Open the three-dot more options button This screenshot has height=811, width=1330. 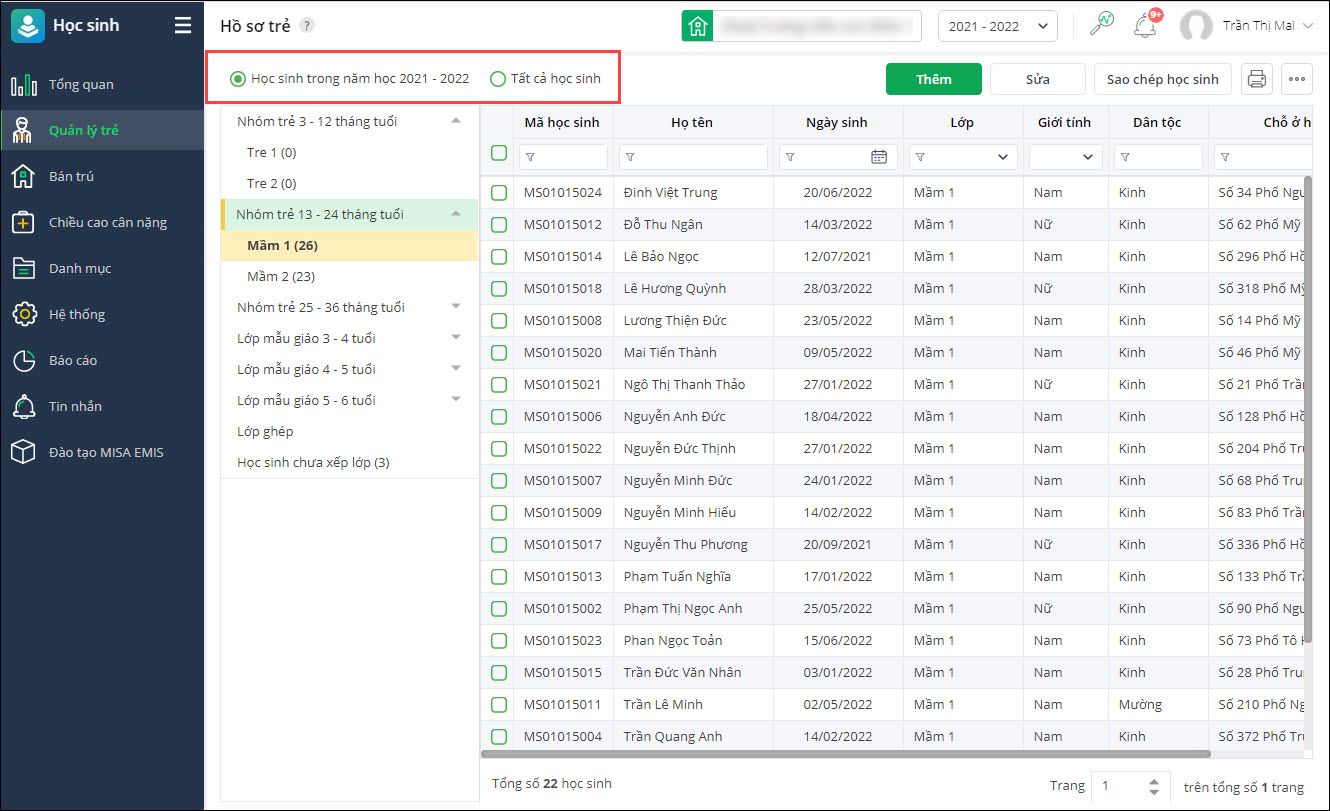point(1297,79)
